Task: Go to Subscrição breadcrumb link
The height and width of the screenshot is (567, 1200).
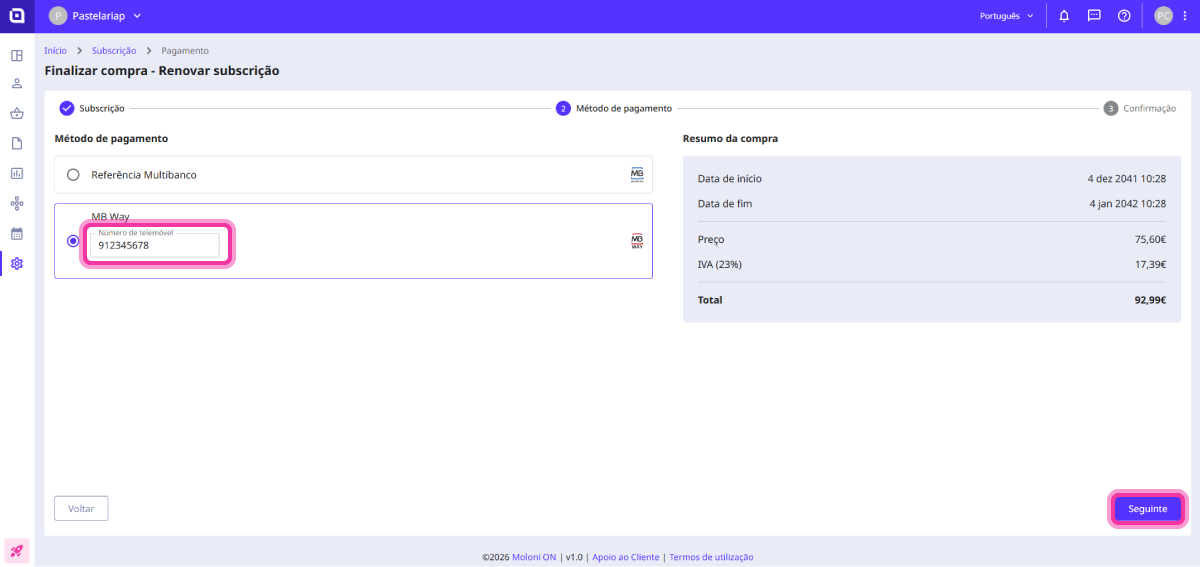Action: tap(113, 50)
